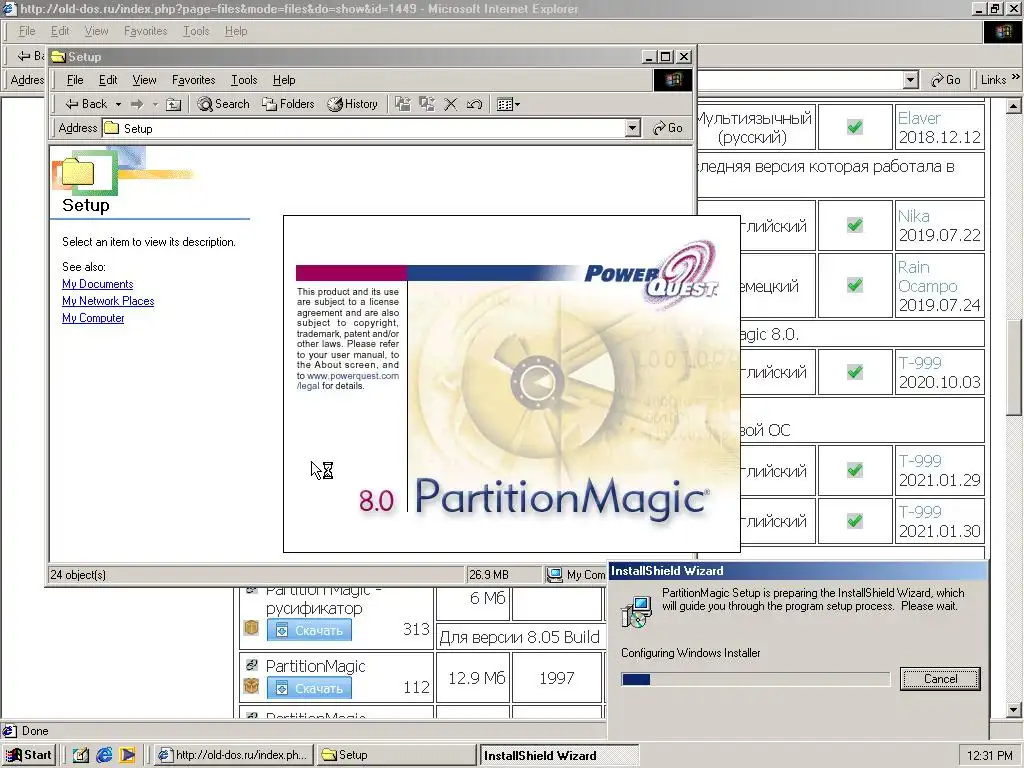The width and height of the screenshot is (1024, 768).
Task: Click Скачать button numbered 112
Action: pyautogui.click(x=310, y=688)
